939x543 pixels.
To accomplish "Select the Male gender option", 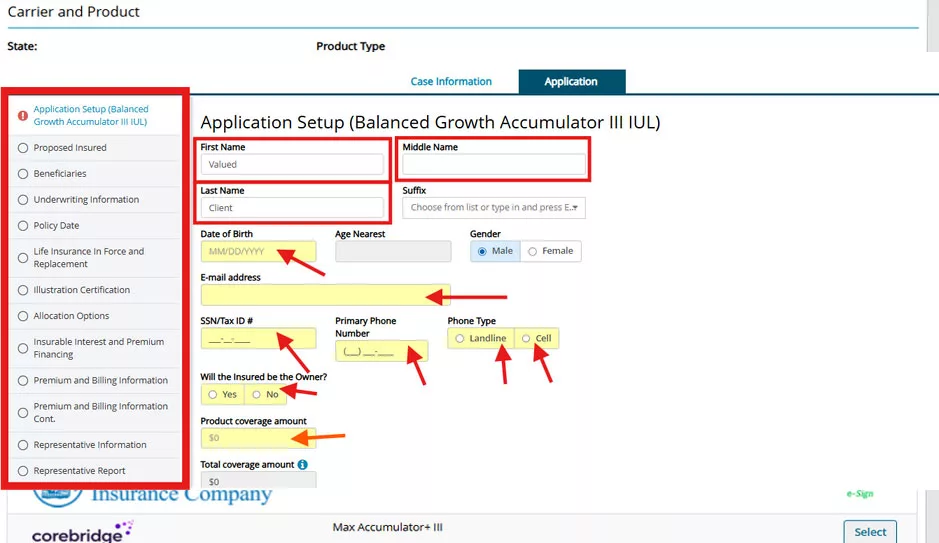I will 482,251.
